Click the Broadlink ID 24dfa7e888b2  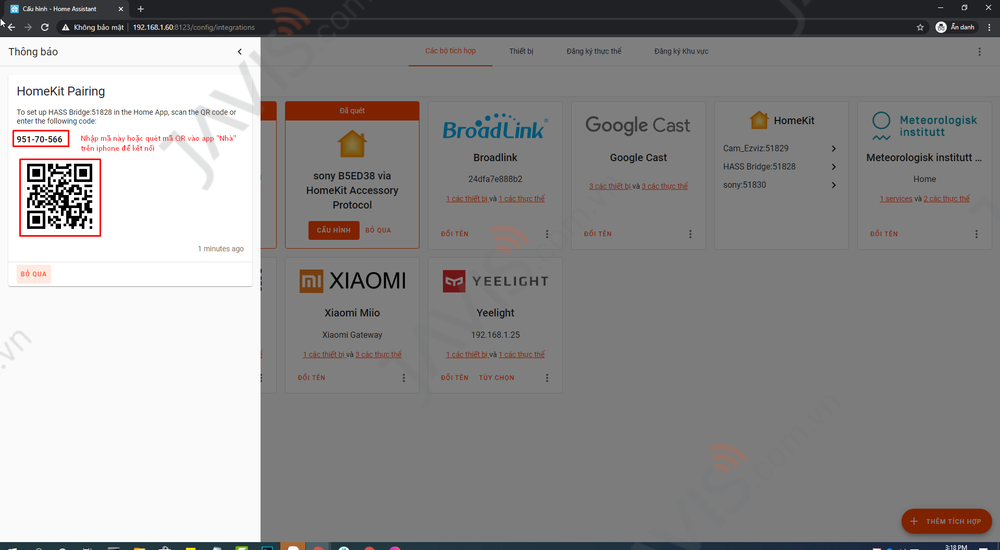(495, 179)
